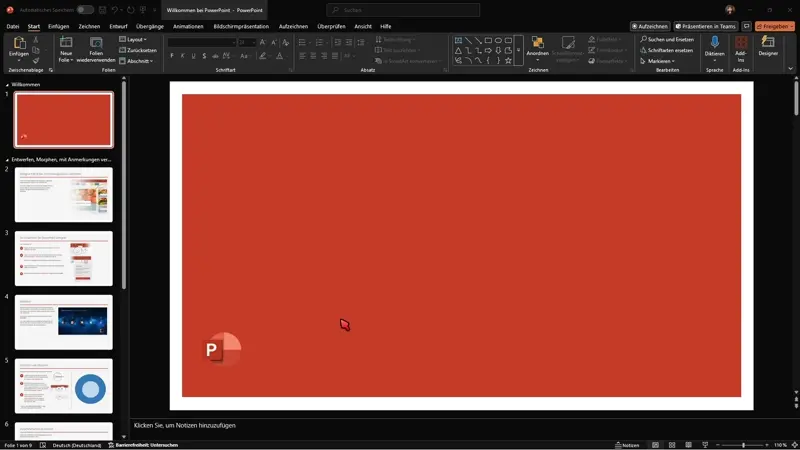Click the Präsentieren in Teams button

click(x=706, y=26)
